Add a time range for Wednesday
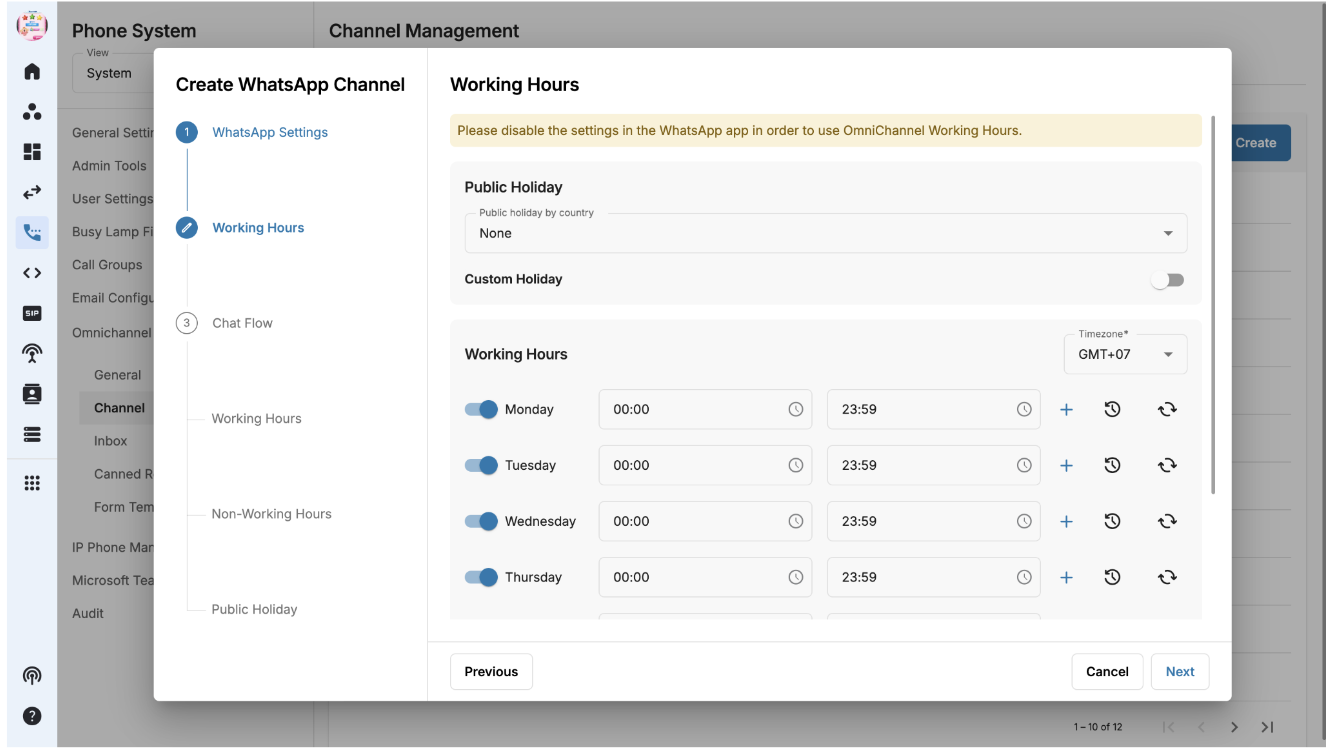This screenshot has width=1326, height=748. pyautogui.click(x=1066, y=522)
